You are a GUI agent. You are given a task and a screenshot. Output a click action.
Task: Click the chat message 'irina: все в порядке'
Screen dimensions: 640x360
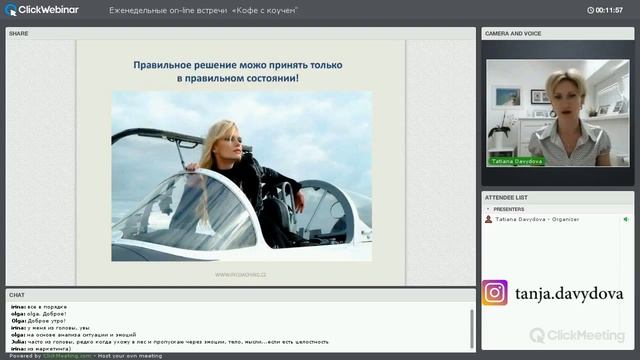tap(39, 307)
